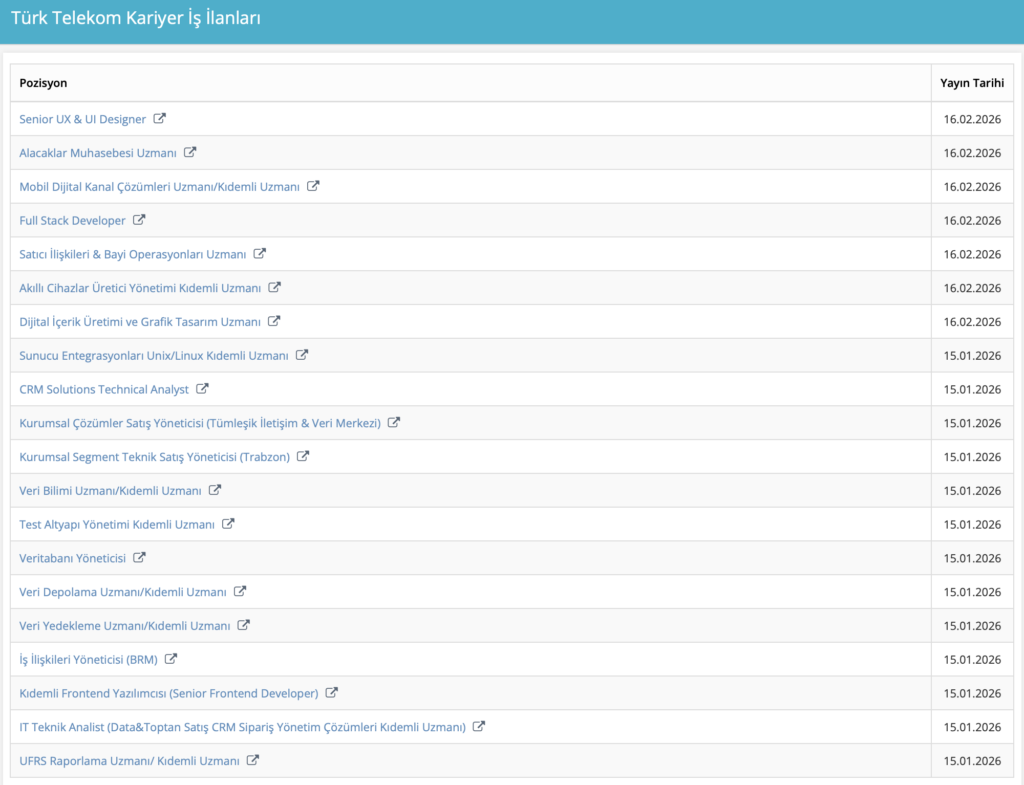Open Kurumsal Çözümler Satış Yöneticisi job link
The height and width of the screenshot is (785, 1024).
click(x=200, y=423)
